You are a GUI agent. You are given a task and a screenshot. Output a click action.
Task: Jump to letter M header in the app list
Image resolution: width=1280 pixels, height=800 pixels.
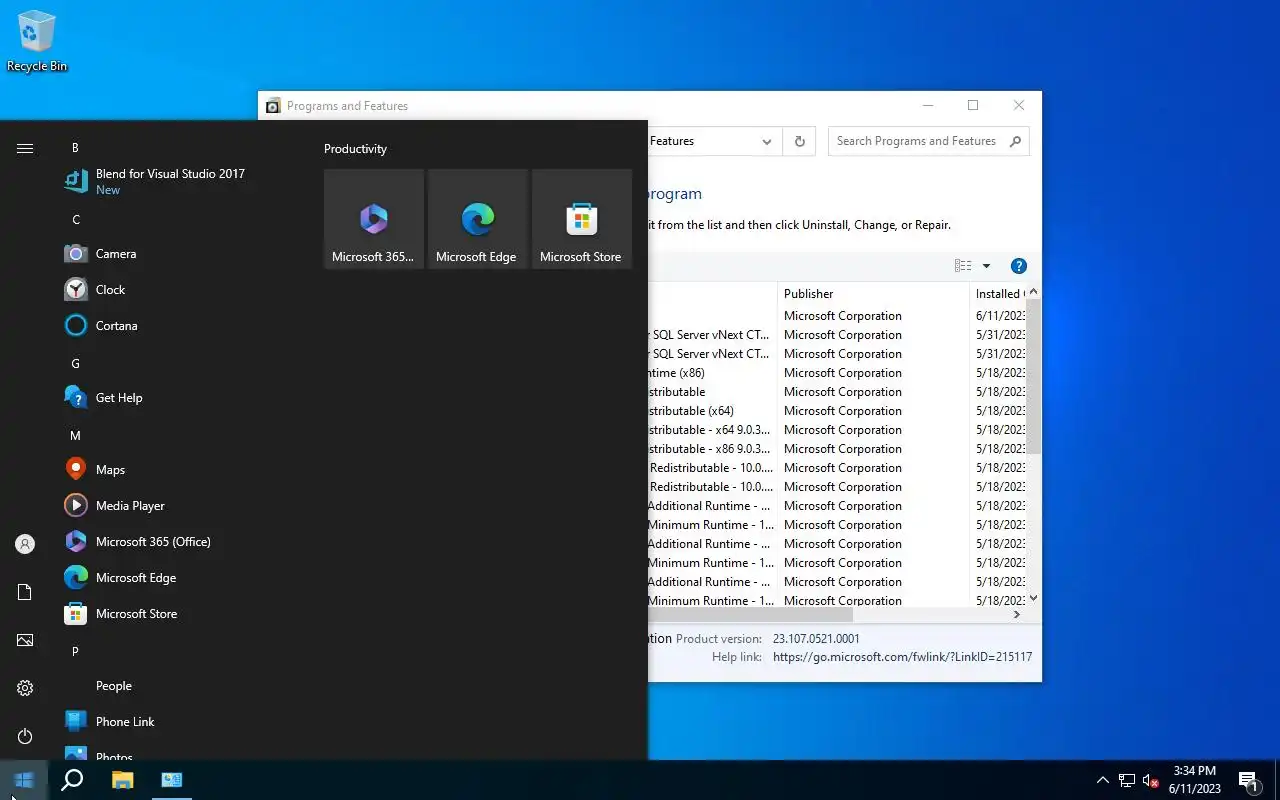pyautogui.click(x=75, y=436)
